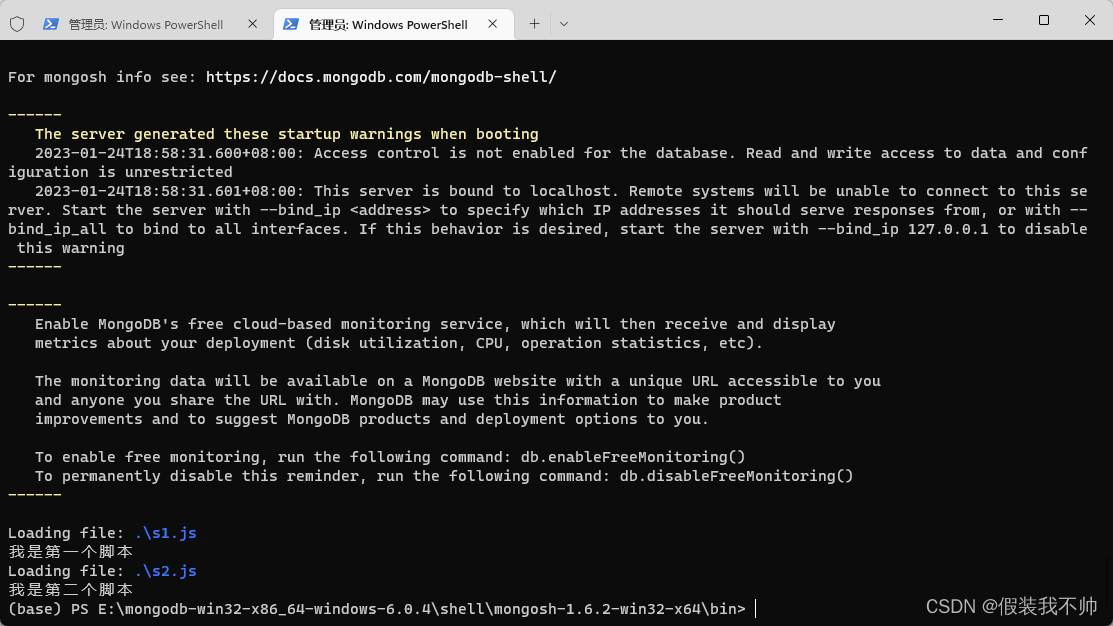The width and height of the screenshot is (1113, 626).
Task: Minimize the Windows Terminal window
Action: (x=998, y=20)
